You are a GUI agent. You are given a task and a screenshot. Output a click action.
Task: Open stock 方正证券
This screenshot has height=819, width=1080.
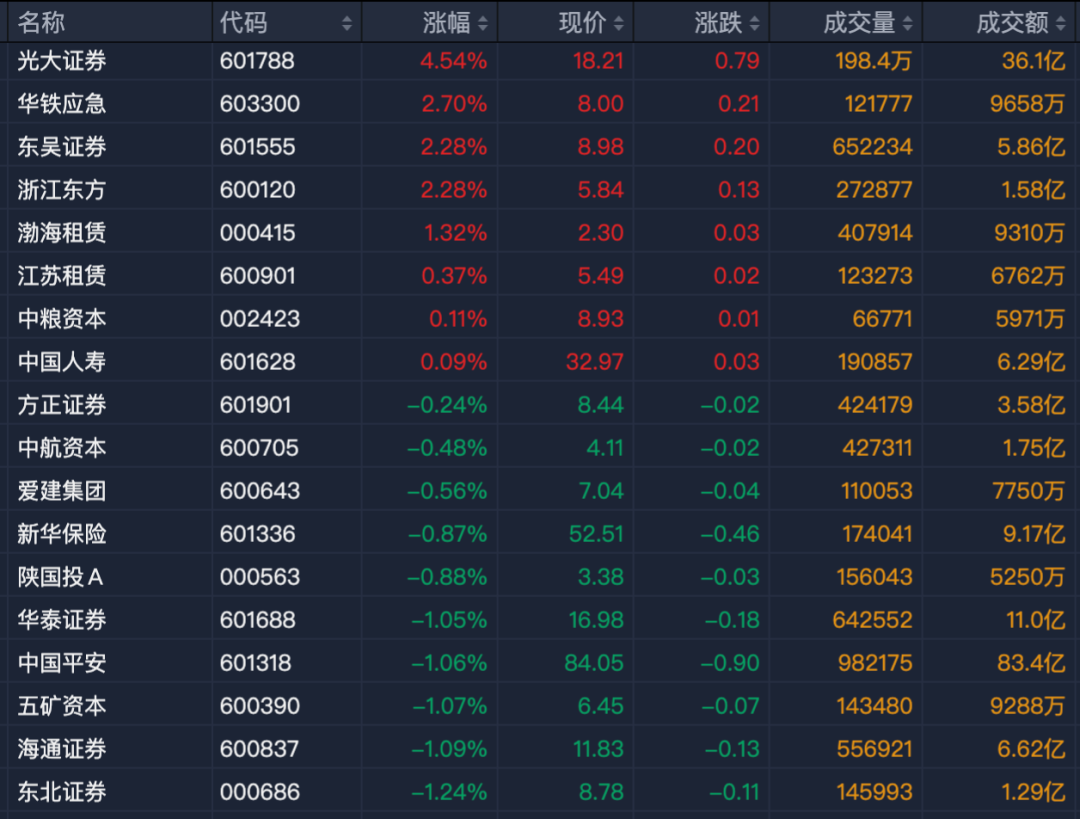pos(62,405)
